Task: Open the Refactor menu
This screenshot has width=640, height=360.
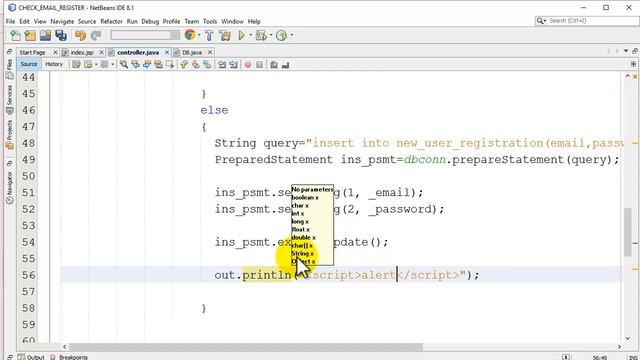Action: (x=111, y=21)
